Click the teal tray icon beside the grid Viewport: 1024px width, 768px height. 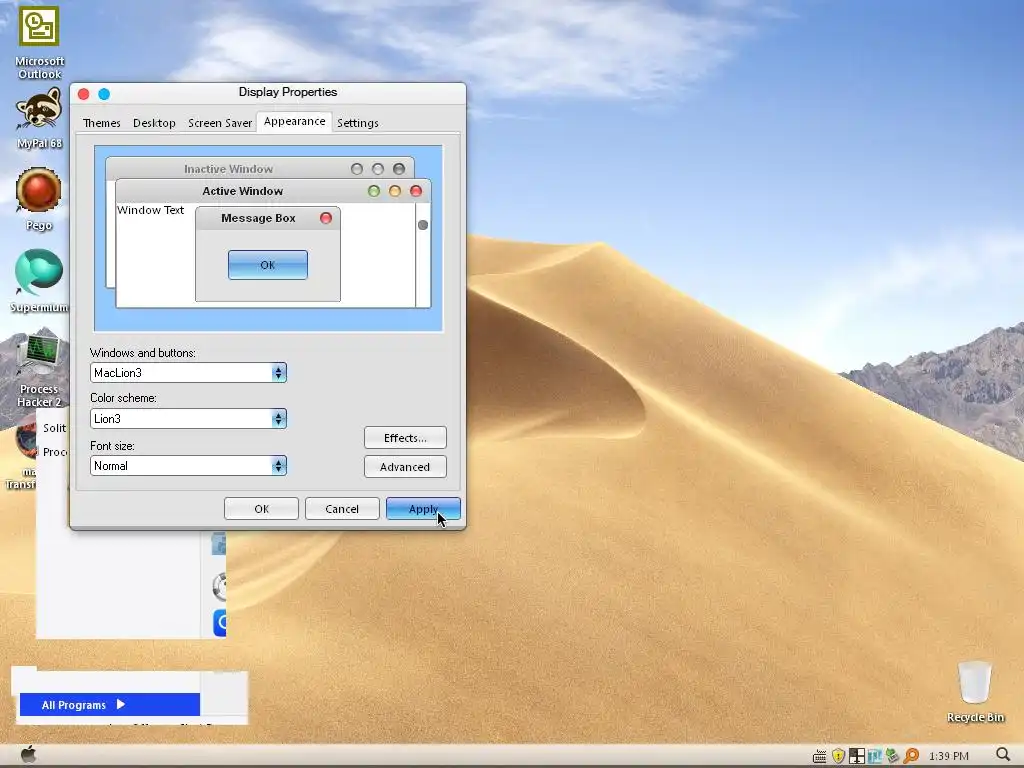tap(874, 756)
